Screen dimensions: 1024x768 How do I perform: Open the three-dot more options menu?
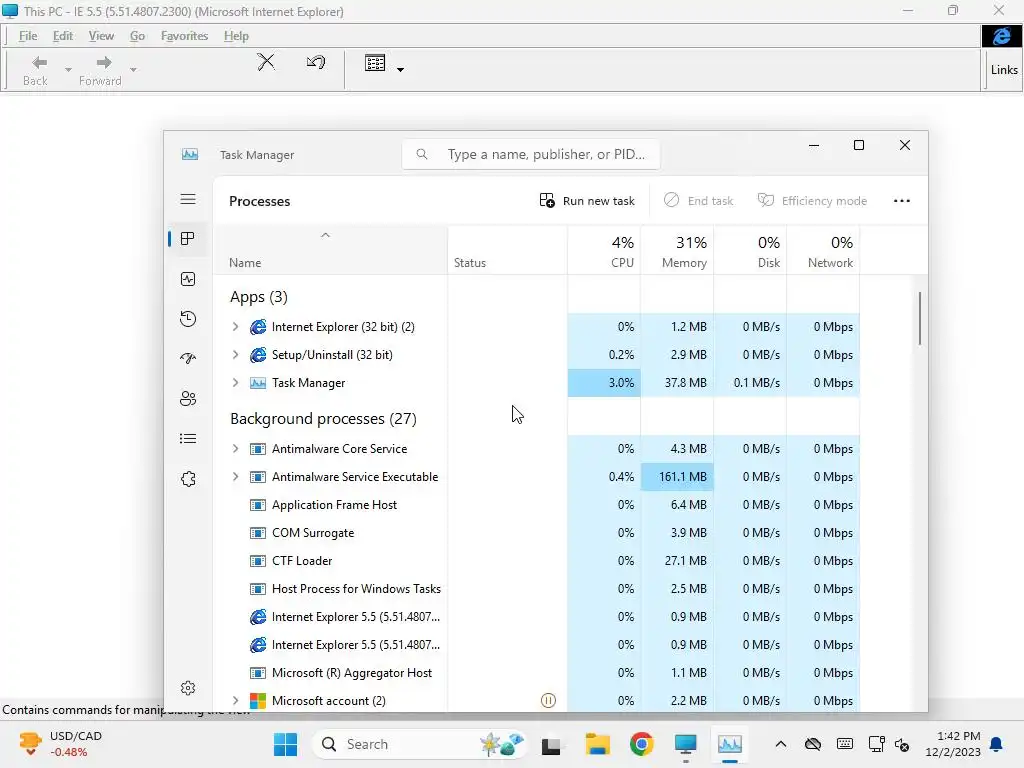pos(902,200)
